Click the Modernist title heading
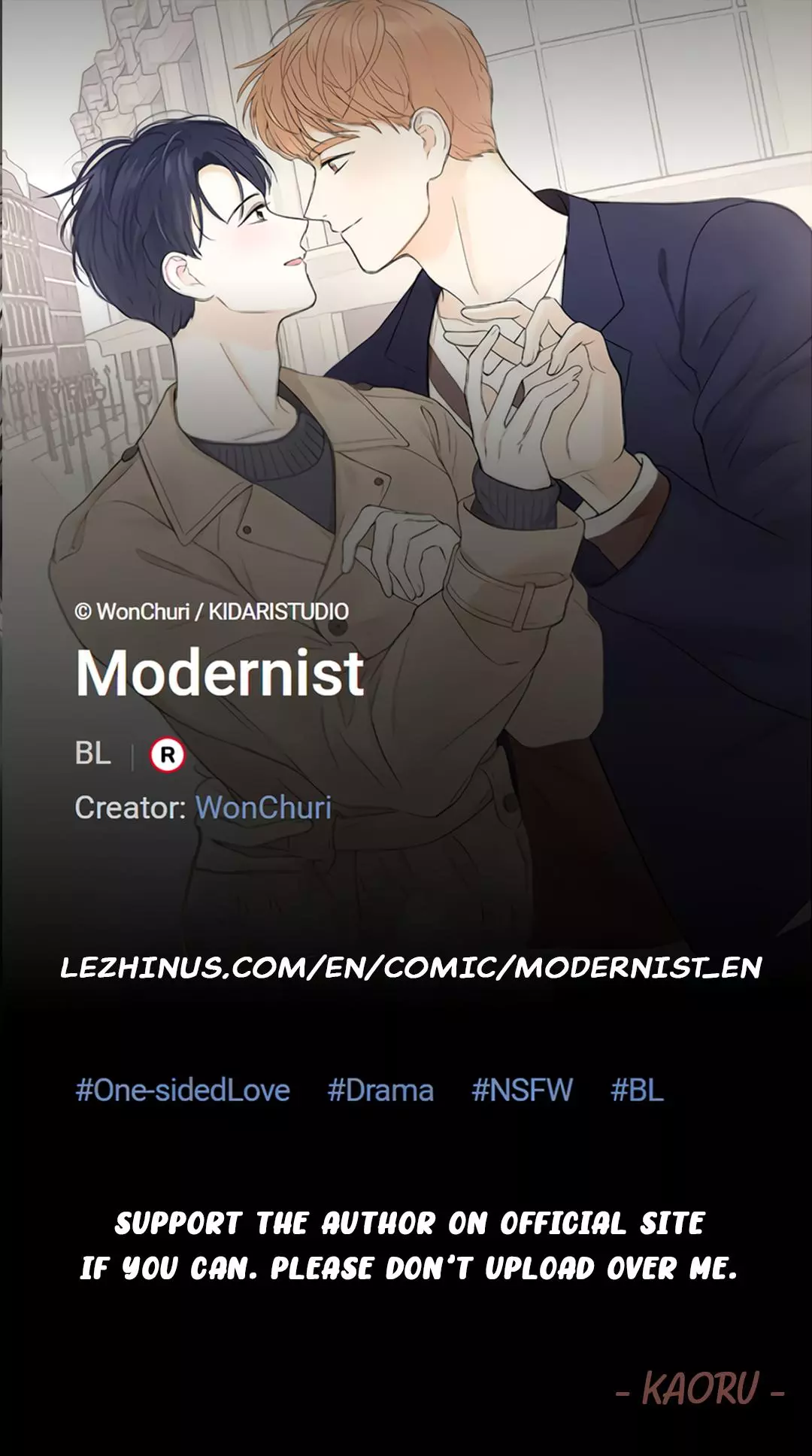The height and width of the screenshot is (1456, 812). pyautogui.click(x=220, y=672)
